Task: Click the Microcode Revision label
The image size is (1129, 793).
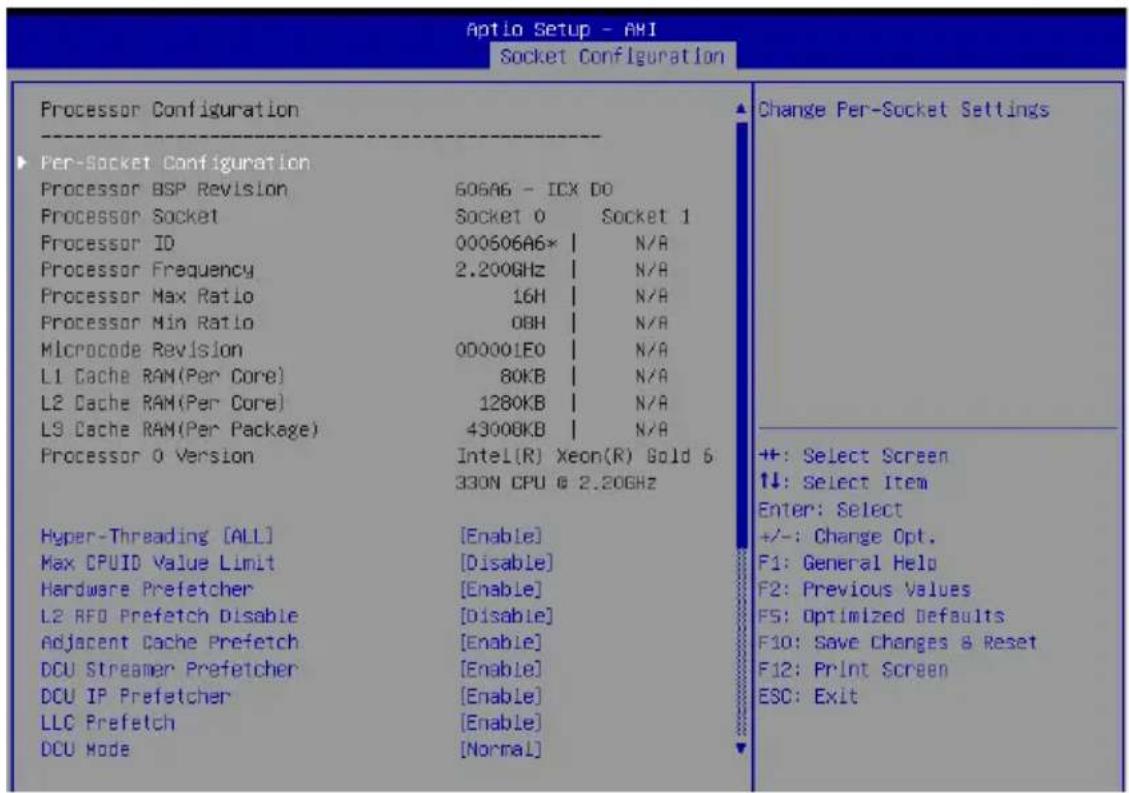Action: (141, 350)
